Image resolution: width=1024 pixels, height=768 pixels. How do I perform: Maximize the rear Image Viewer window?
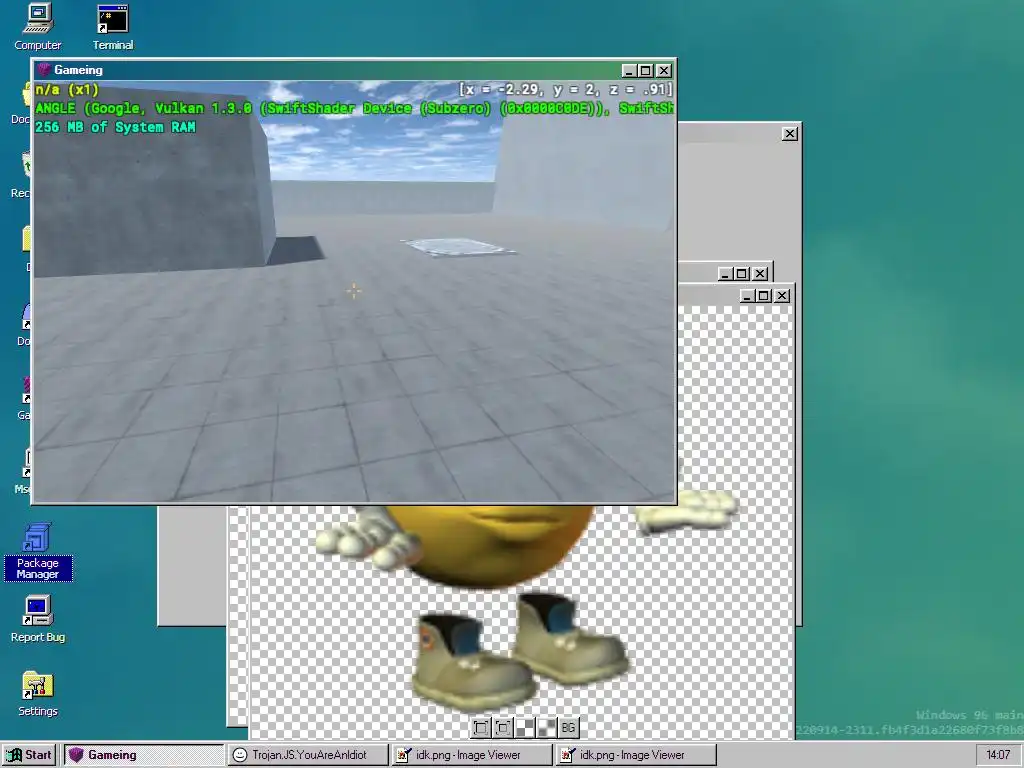point(742,274)
